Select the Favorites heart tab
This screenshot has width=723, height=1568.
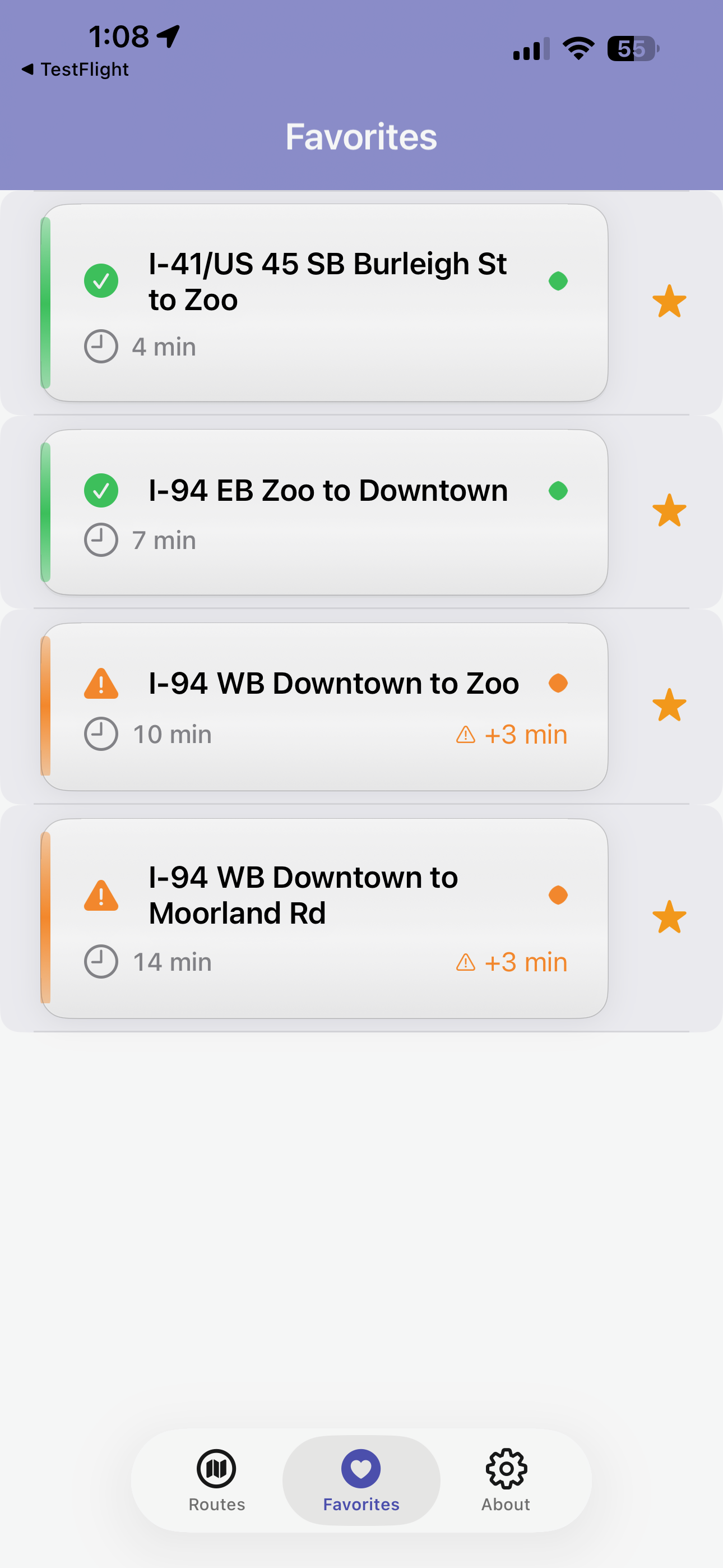tap(361, 1481)
